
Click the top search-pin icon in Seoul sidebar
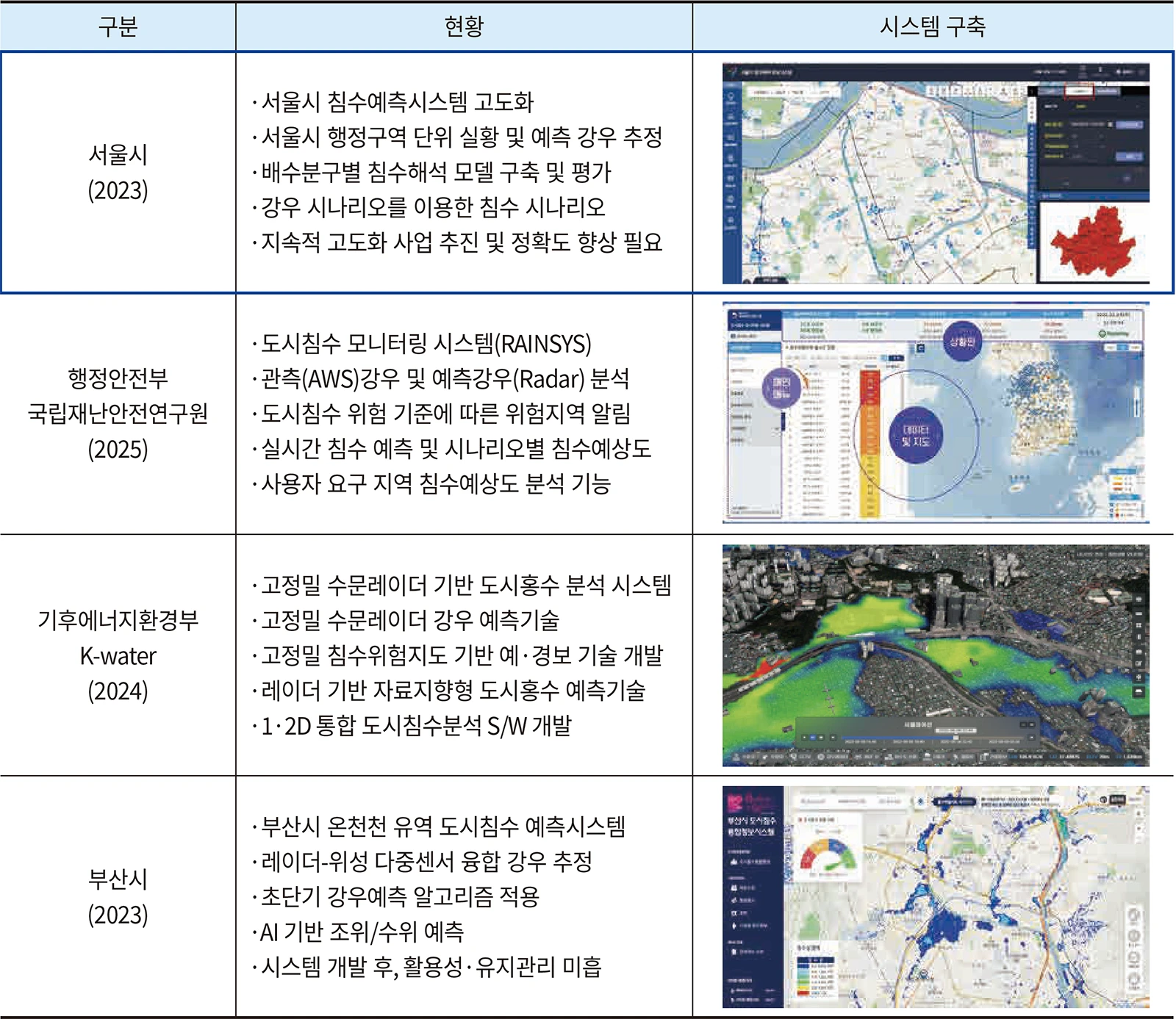click(x=731, y=98)
